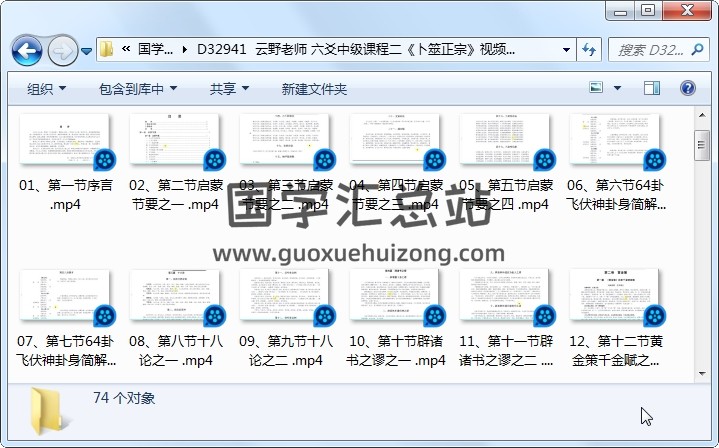Expand the recent pages dropdown arrow
Viewport: 719px width, 448px height.
coord(87,50)
